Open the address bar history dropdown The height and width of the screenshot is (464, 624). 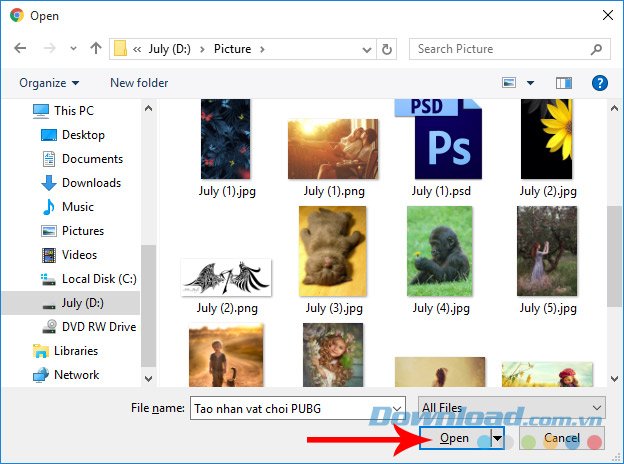pos(367,49)
